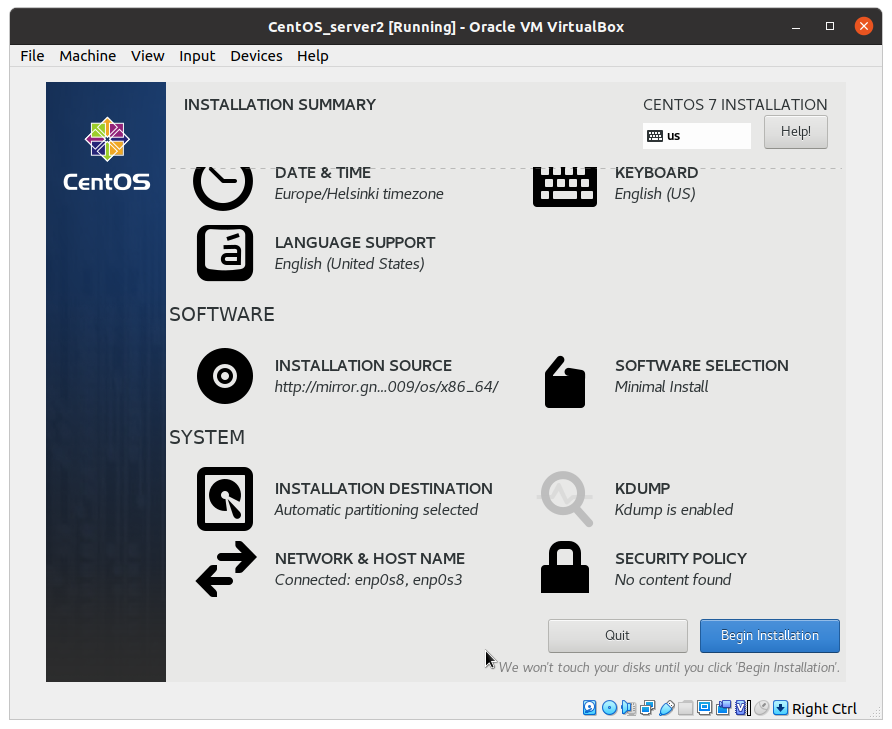Select the Installation Source disc icon
Screen dimensions: 892x729
coord(224,376)
